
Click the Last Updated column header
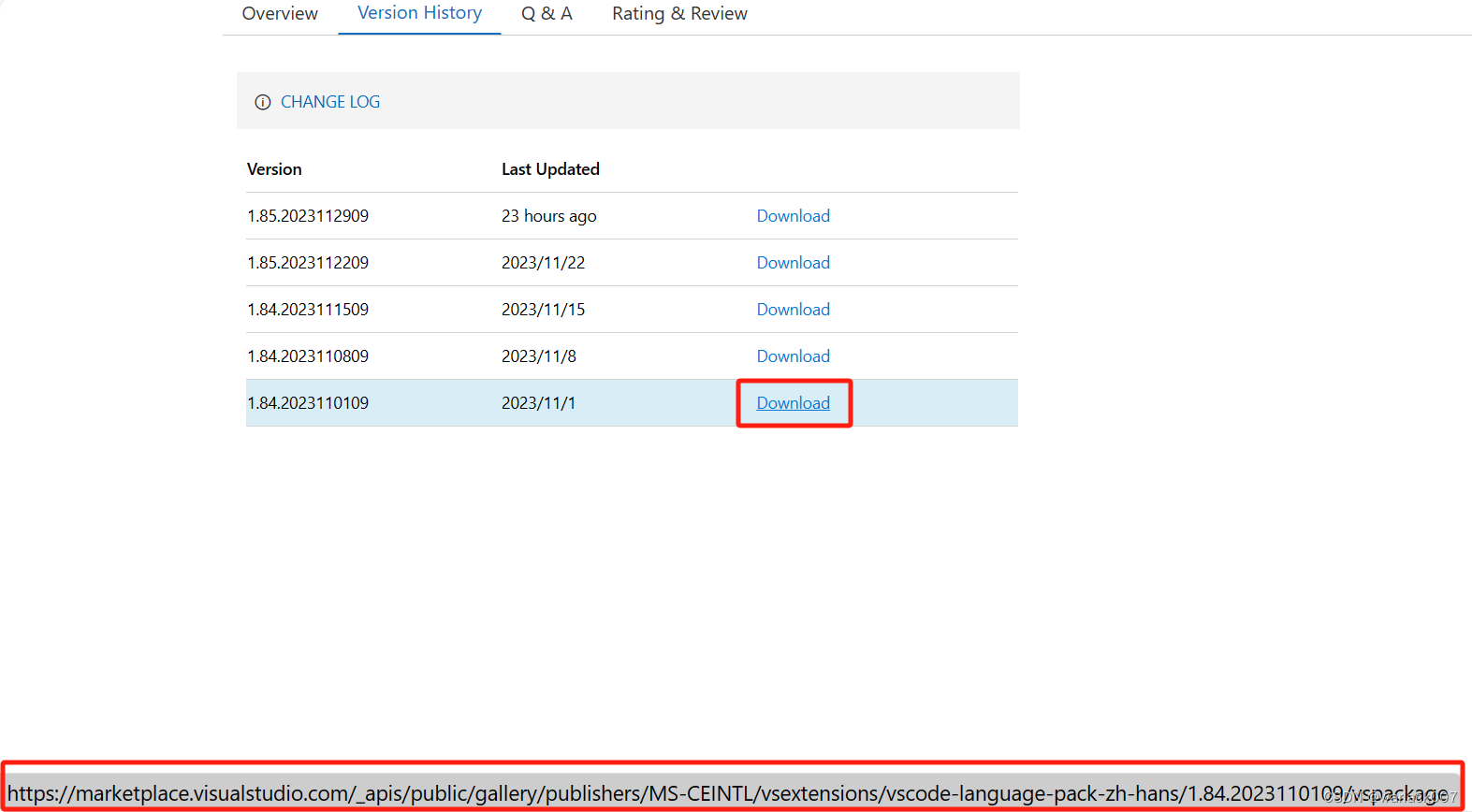click(x=550, y=169)
